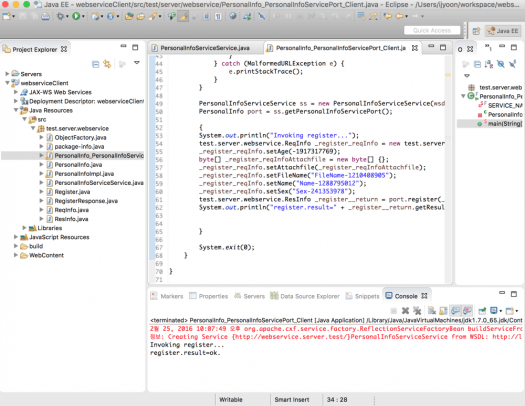This screenshot has width=525, height=406.
Task: Click Remove Launch icon in Console
Action: [405, 311]
